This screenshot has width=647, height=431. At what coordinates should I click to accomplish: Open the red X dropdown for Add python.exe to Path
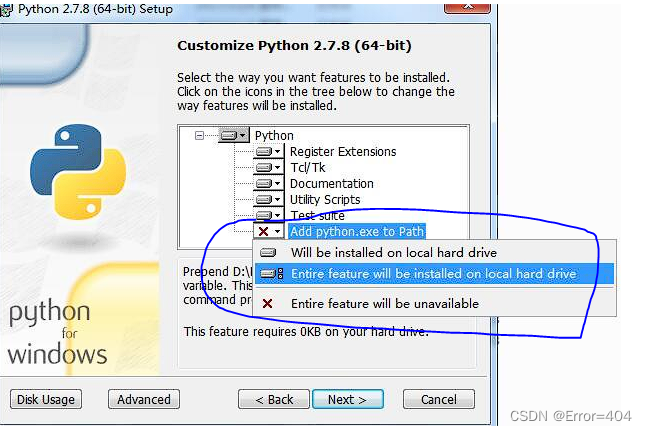269,231
